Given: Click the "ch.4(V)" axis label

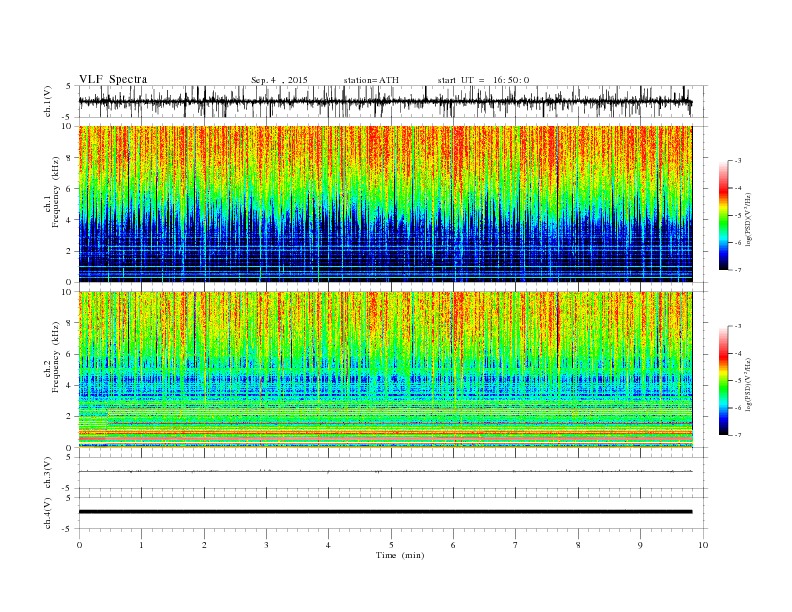Looking at the screenshot, I should (48, 513).
